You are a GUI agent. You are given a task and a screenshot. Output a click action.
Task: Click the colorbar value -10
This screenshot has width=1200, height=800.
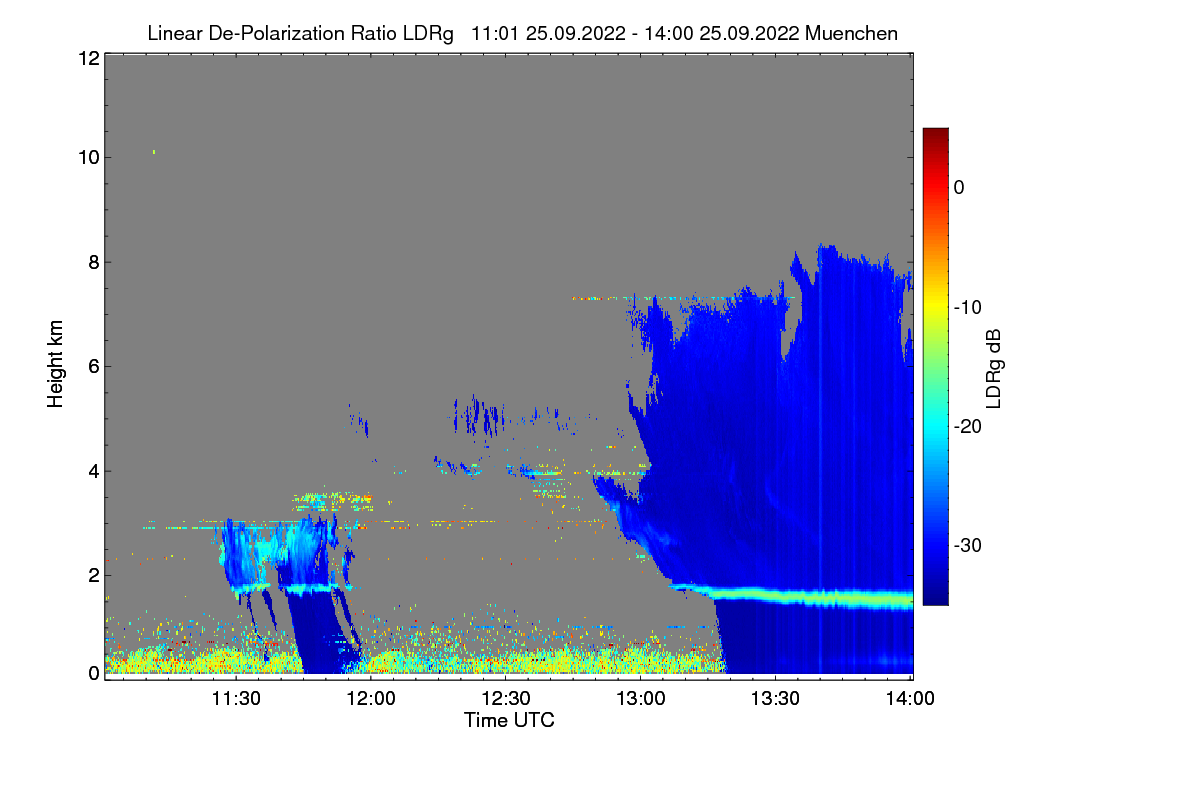(x=968, y=307)
